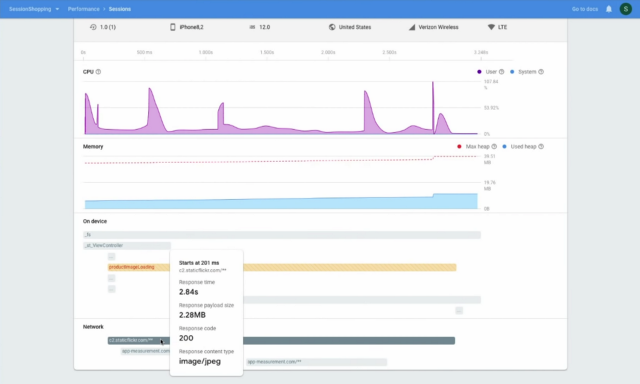This screenshot has width=640, height=384.
Task: Select the later app-measurement.com request bar
Action: pos(316,362)
